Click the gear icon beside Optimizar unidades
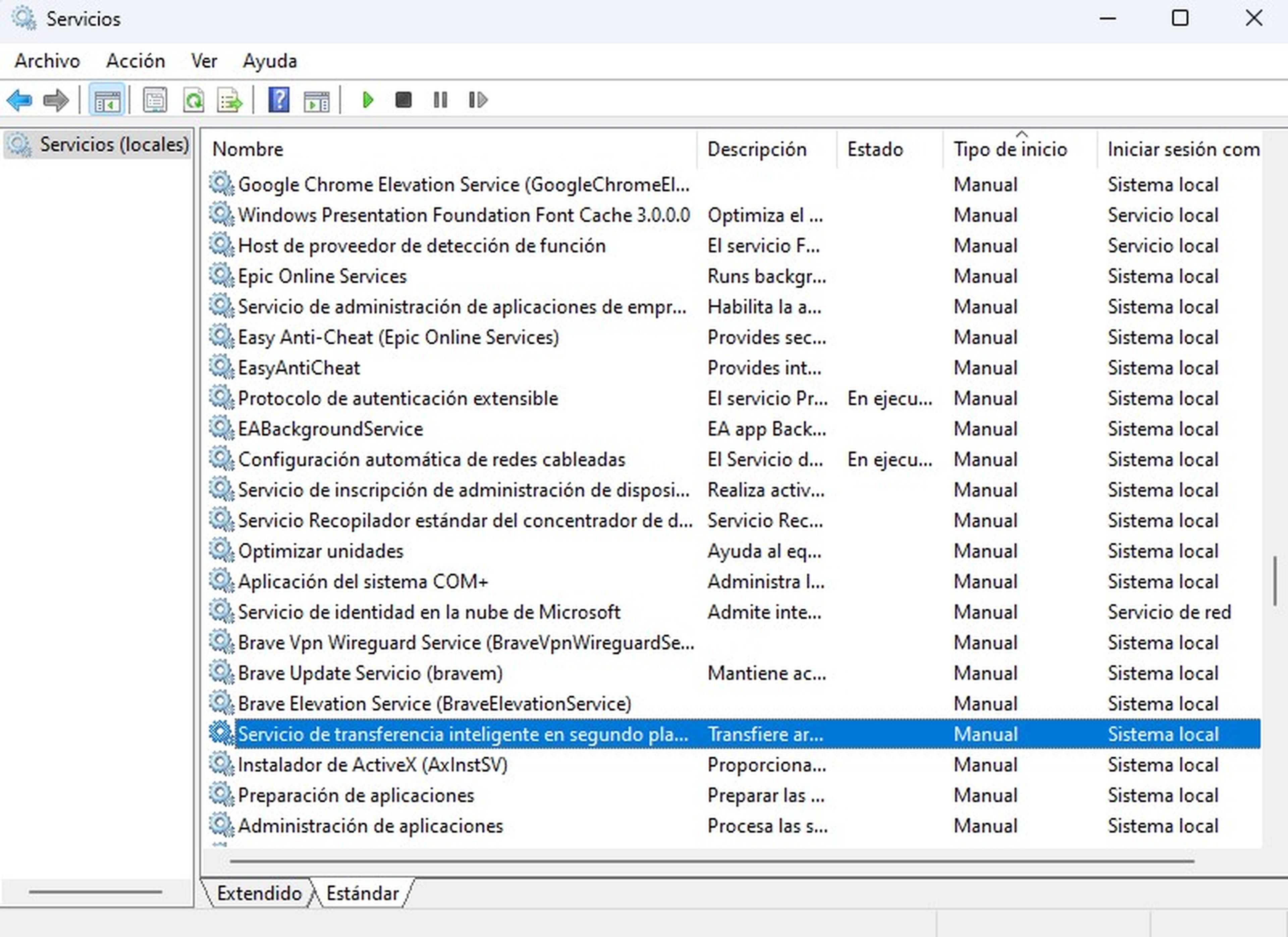 pyautogui.click(x=221, y=550)
